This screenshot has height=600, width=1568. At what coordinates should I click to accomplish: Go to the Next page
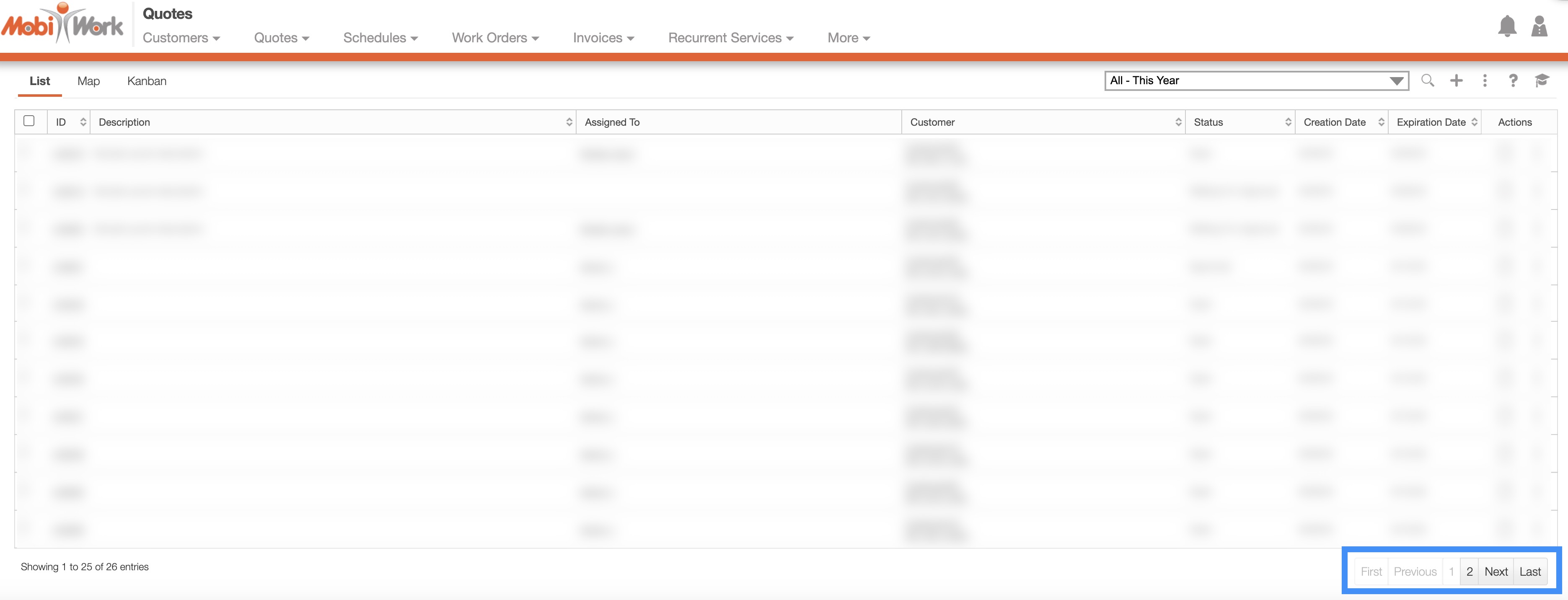(1496, 572)
